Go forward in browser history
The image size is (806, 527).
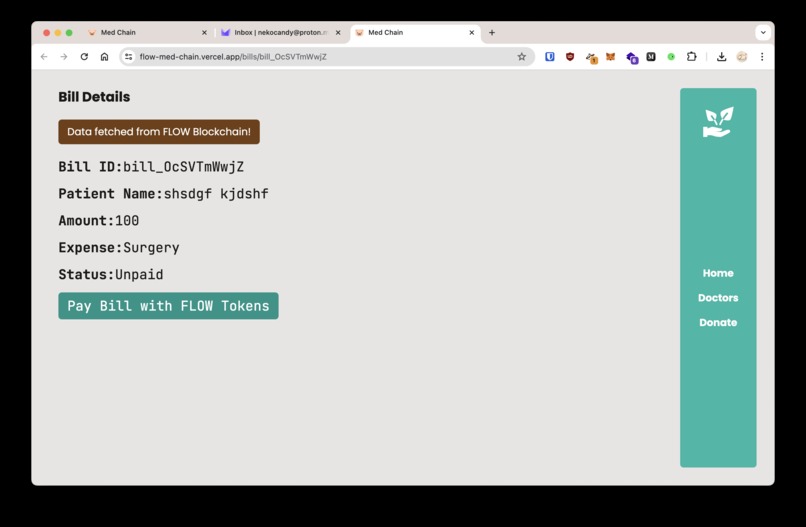coord(64,57)
